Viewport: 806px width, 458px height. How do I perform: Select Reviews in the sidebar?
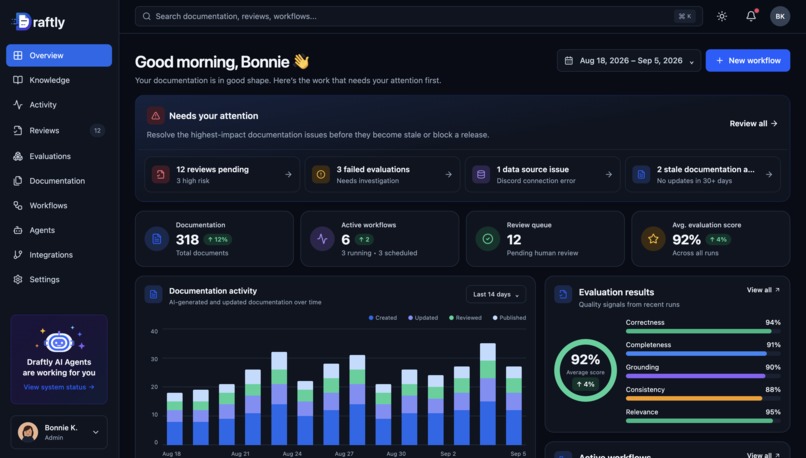coord(59,131)
